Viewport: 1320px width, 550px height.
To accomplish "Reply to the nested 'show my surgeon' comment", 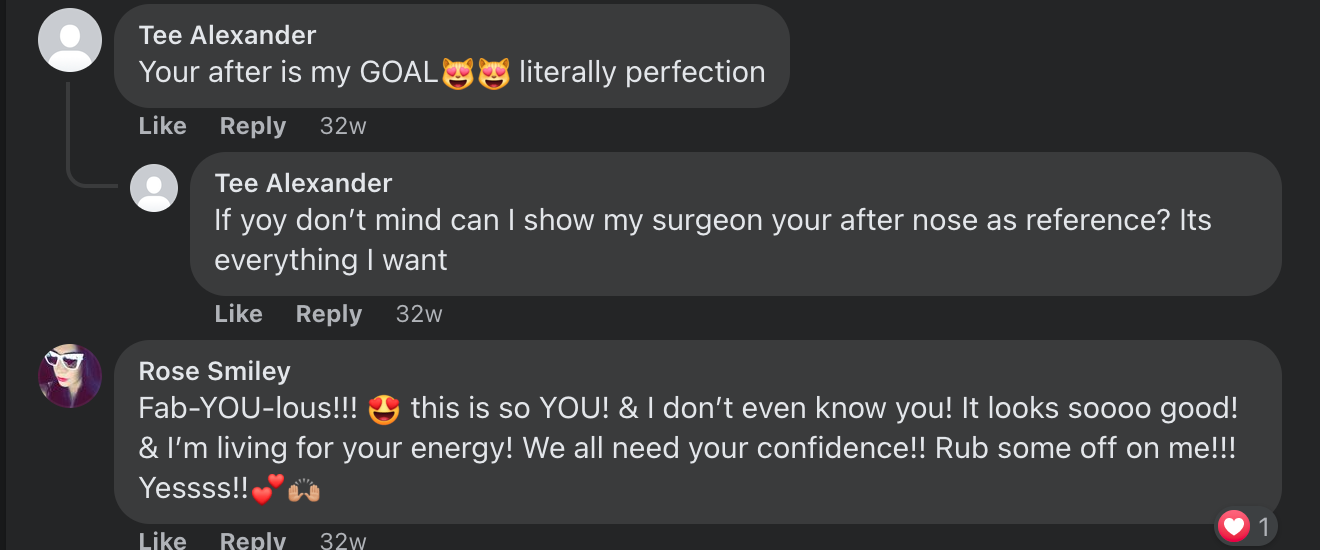I will [x=329, y=314].
